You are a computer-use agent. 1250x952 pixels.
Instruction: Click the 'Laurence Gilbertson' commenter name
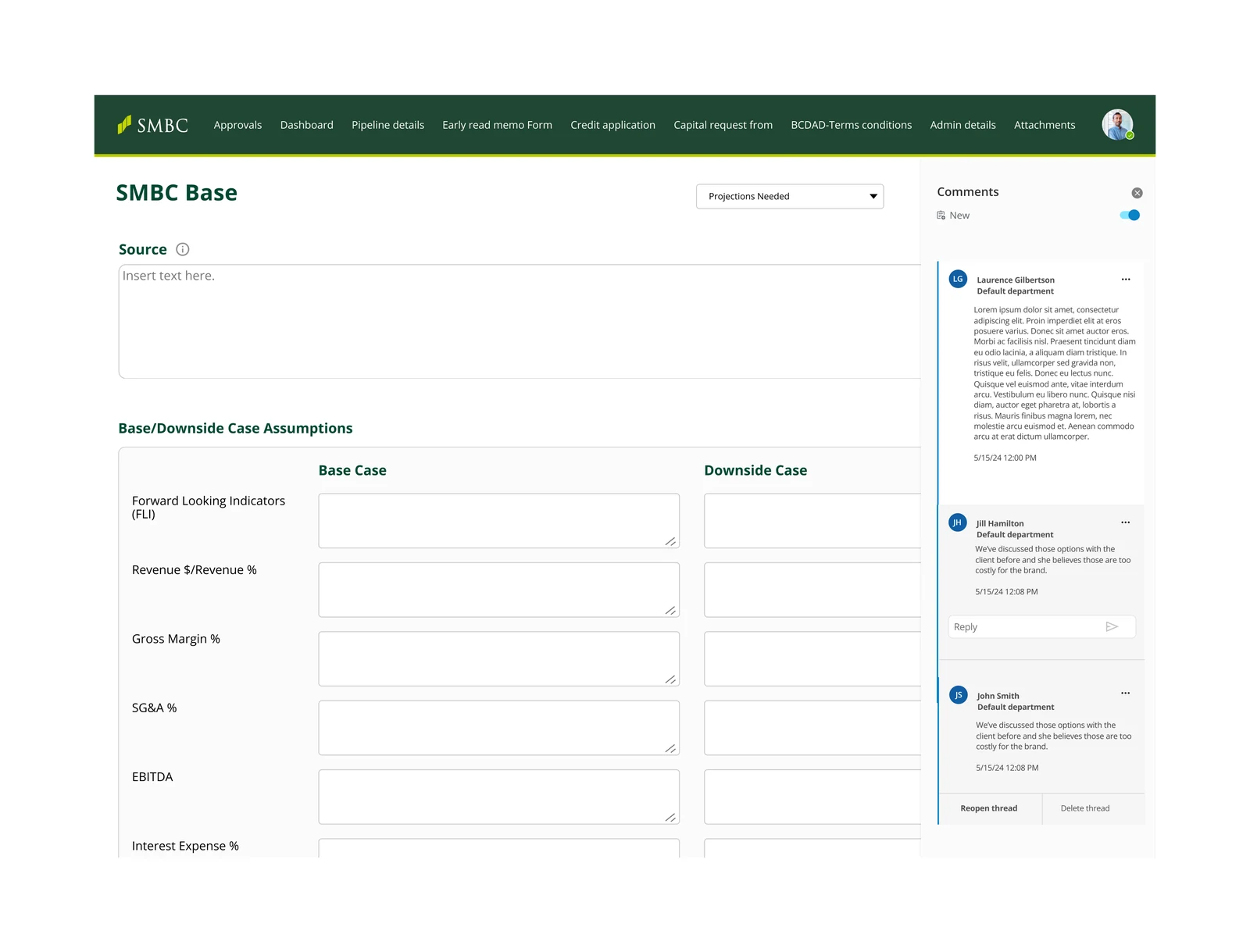click(1016, 280)
